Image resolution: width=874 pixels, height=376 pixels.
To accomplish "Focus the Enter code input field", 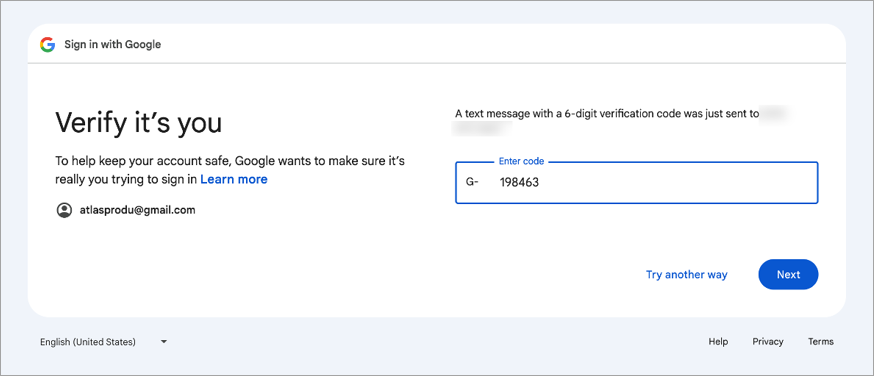I will click(x=637, y=183).
